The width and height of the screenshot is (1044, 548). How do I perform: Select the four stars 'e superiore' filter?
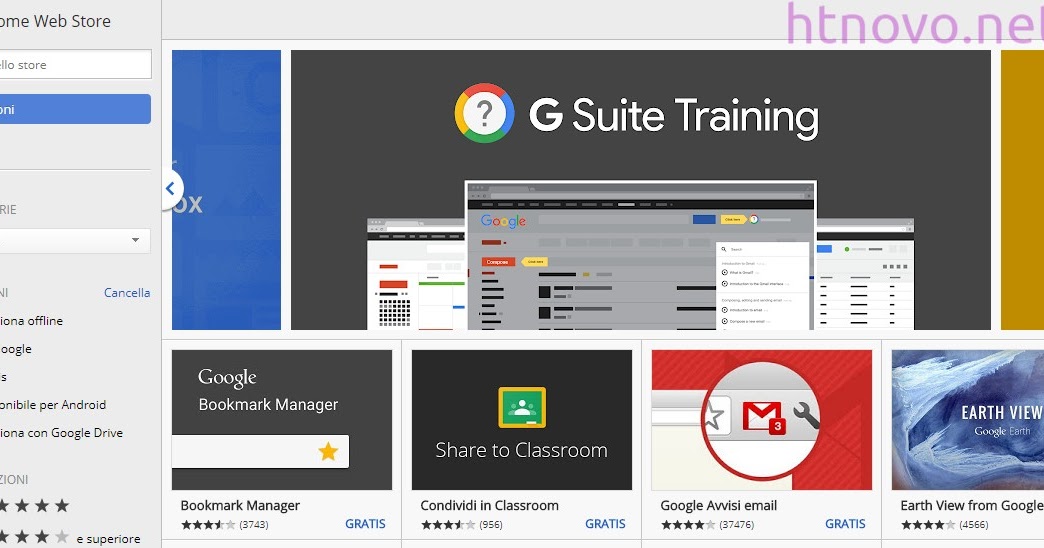tap(70, 537)
